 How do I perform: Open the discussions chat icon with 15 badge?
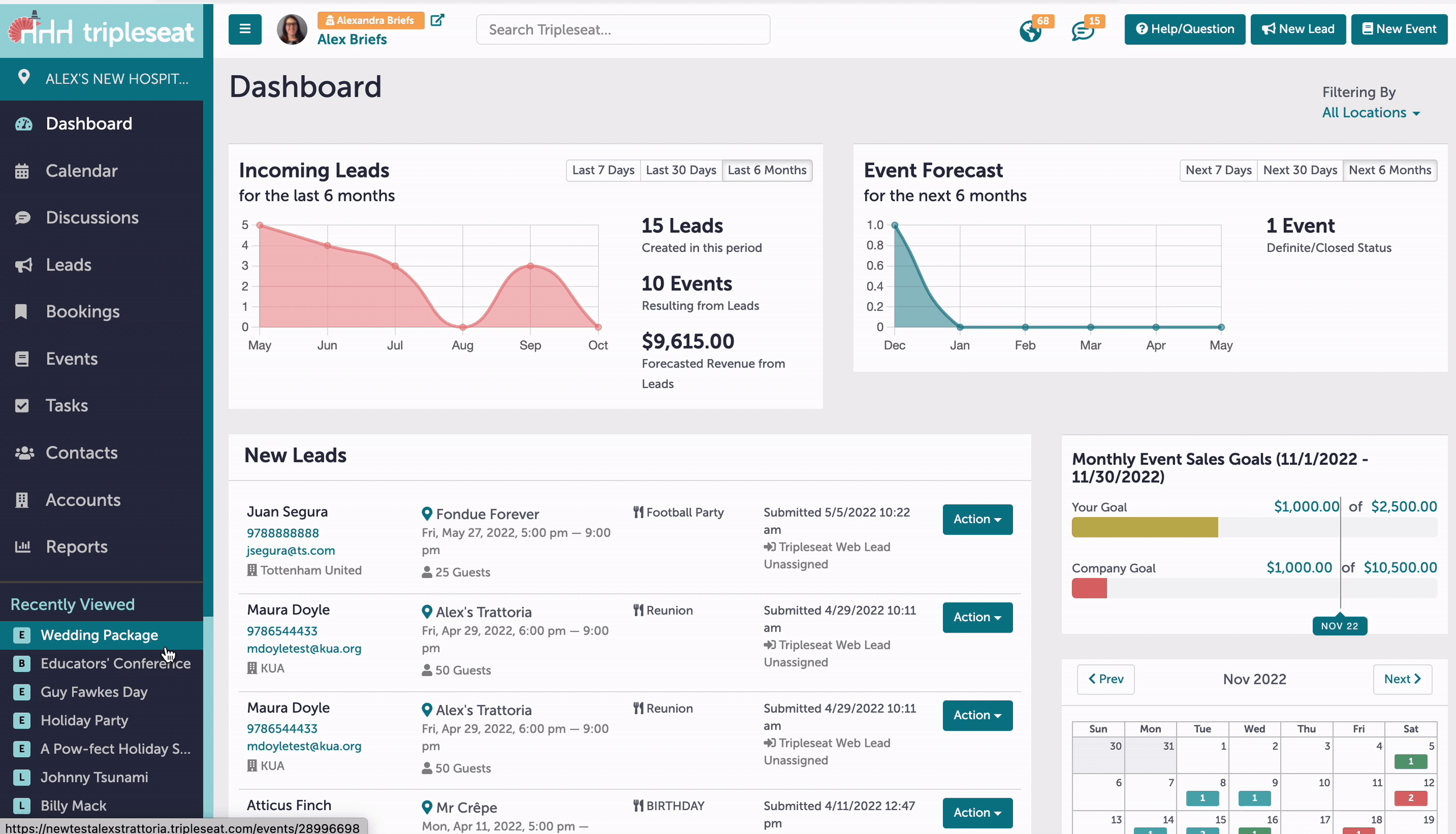click(x=1082, y=31)
